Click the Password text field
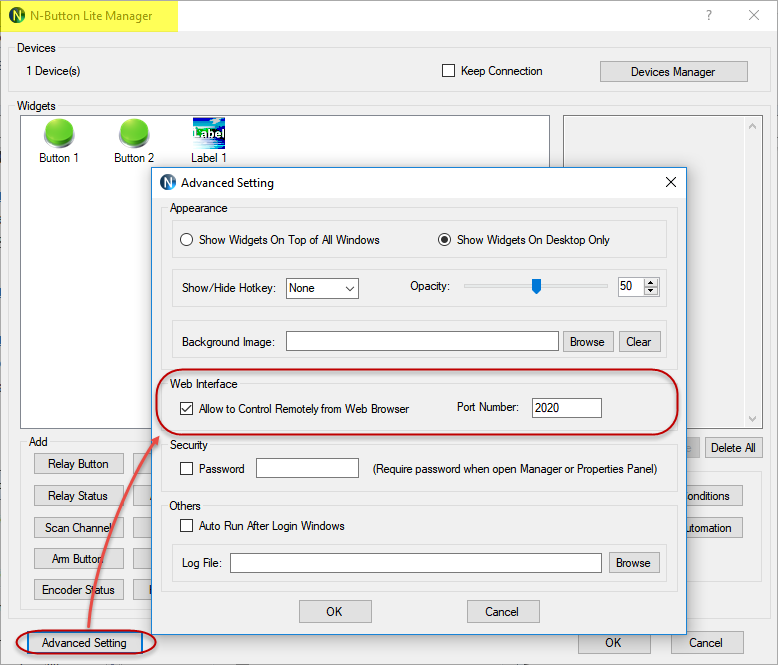Image resolution: width=778 pixels, height=665 pixels. tap(307, 468)
